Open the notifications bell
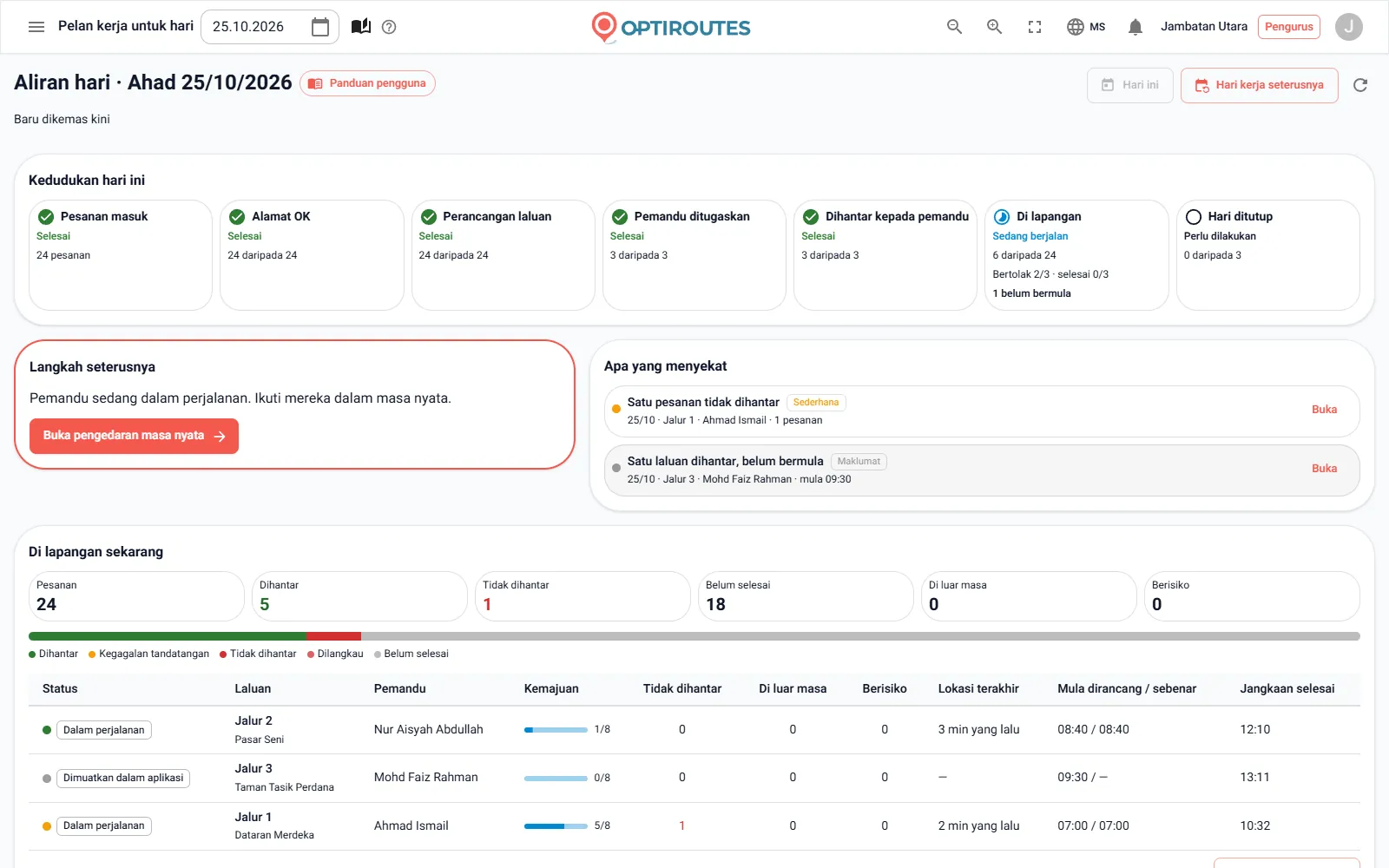Image resolution: width=1389 pixels, height=868 pixels. tap(1135, 27)
